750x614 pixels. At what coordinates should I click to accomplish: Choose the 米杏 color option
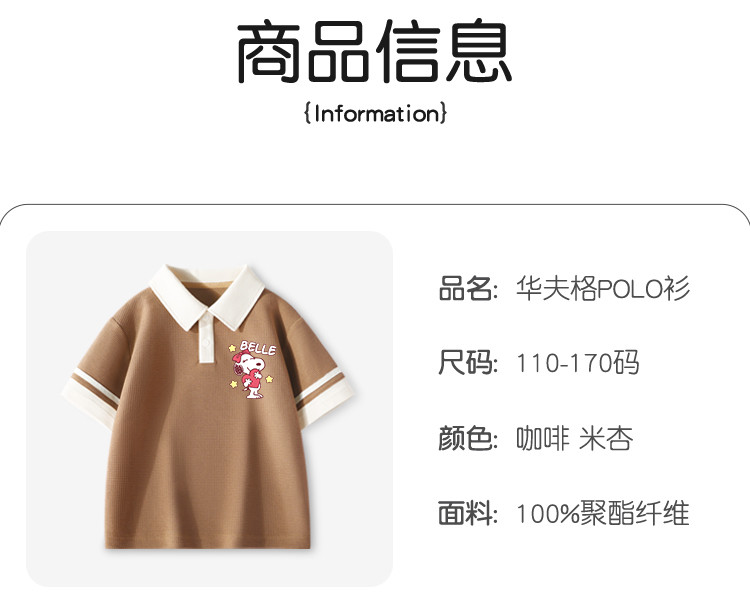coord(606,438)
